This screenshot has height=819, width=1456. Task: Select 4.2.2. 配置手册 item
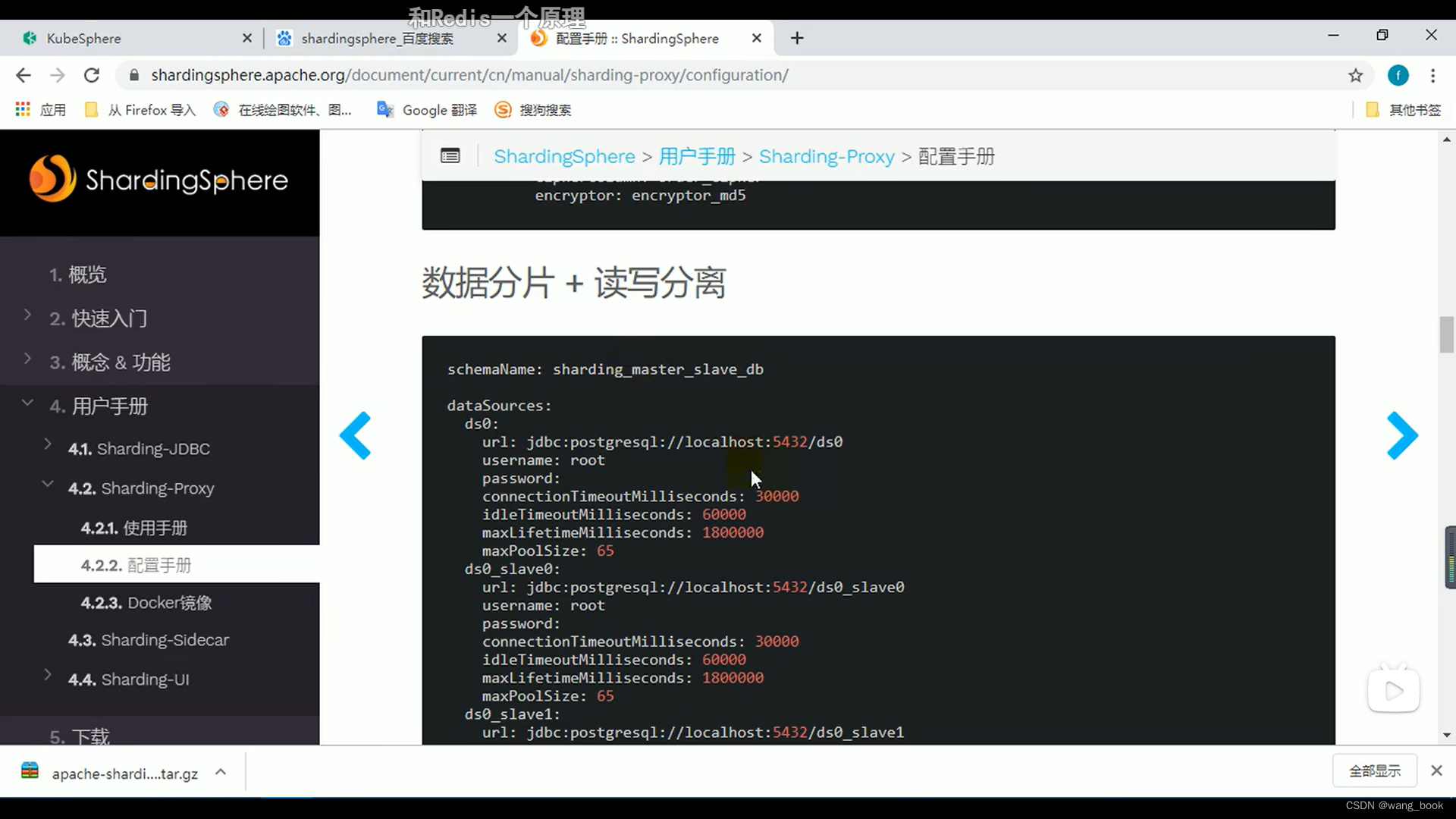177,565
